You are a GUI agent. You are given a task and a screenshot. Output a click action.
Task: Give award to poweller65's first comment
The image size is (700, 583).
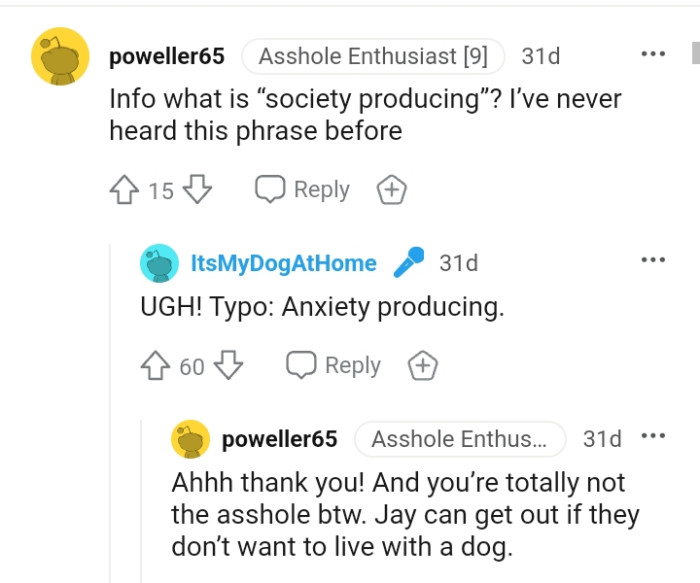click(390, 189)
